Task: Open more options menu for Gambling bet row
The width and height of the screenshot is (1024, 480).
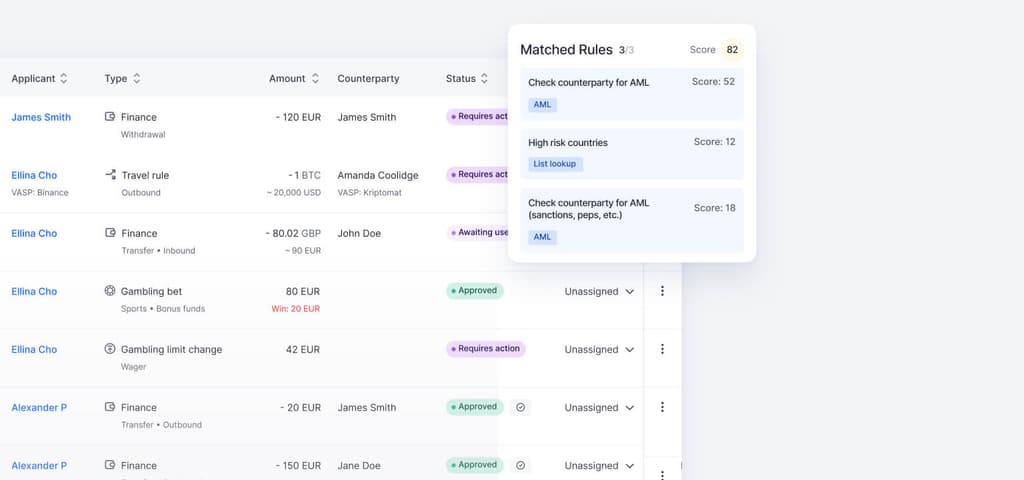Action: [x=662, y=291]
